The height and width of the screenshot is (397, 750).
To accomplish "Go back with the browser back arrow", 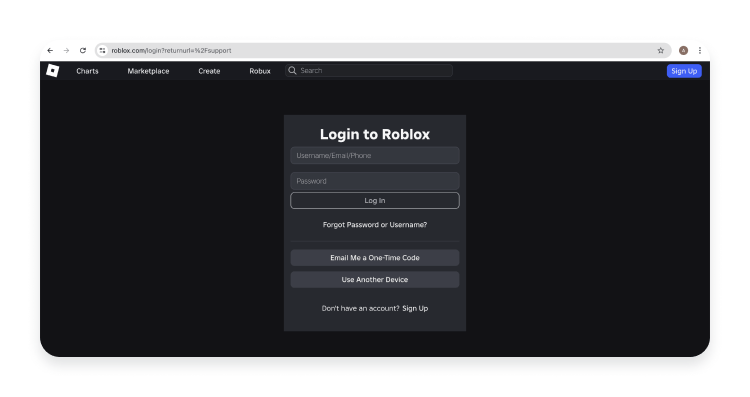I will (x=50, y=50).
